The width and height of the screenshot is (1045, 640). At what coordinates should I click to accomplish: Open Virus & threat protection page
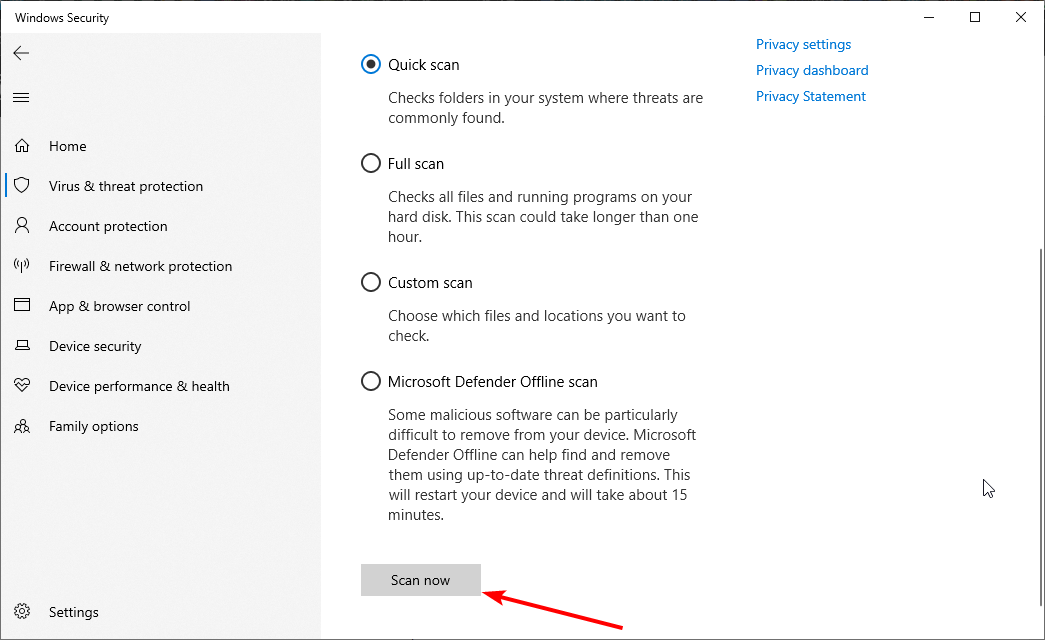(x=160, y=186)
